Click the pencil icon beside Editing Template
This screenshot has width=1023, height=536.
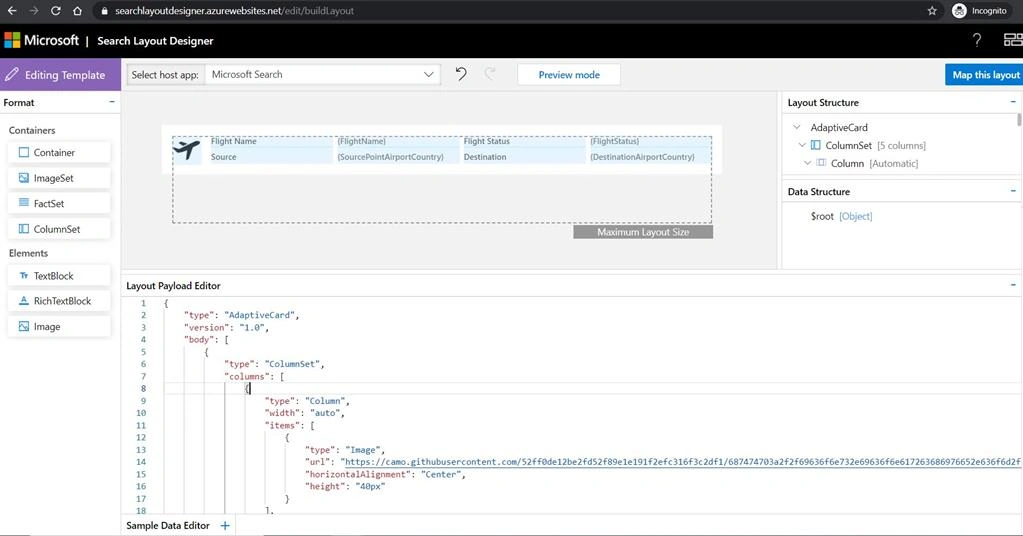12,74
